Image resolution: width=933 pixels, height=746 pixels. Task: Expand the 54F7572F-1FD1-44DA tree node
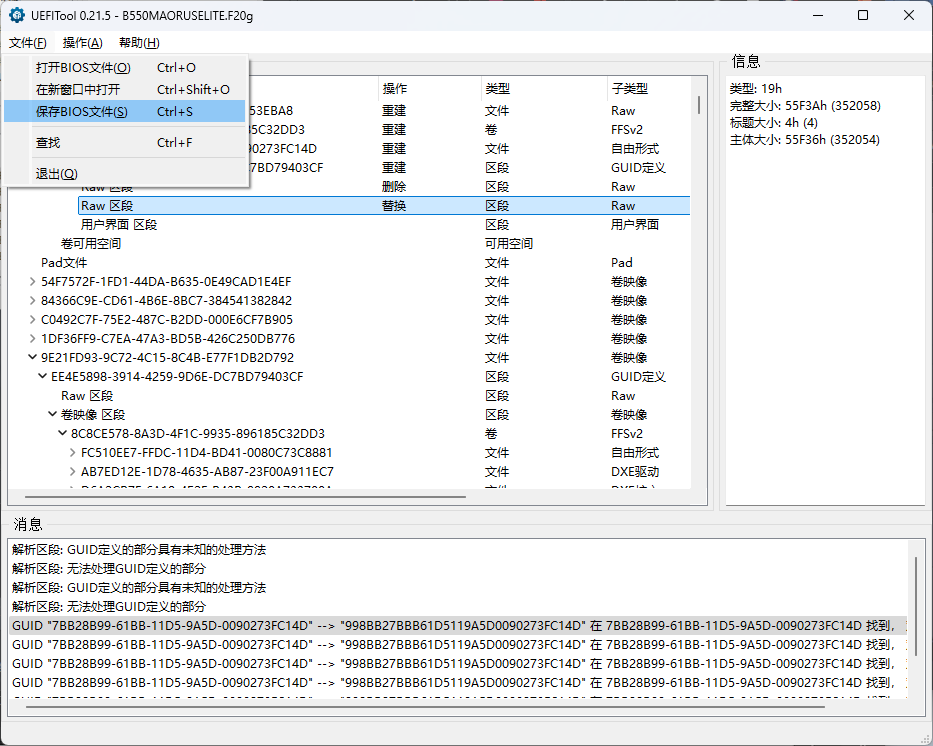(33, 282)
